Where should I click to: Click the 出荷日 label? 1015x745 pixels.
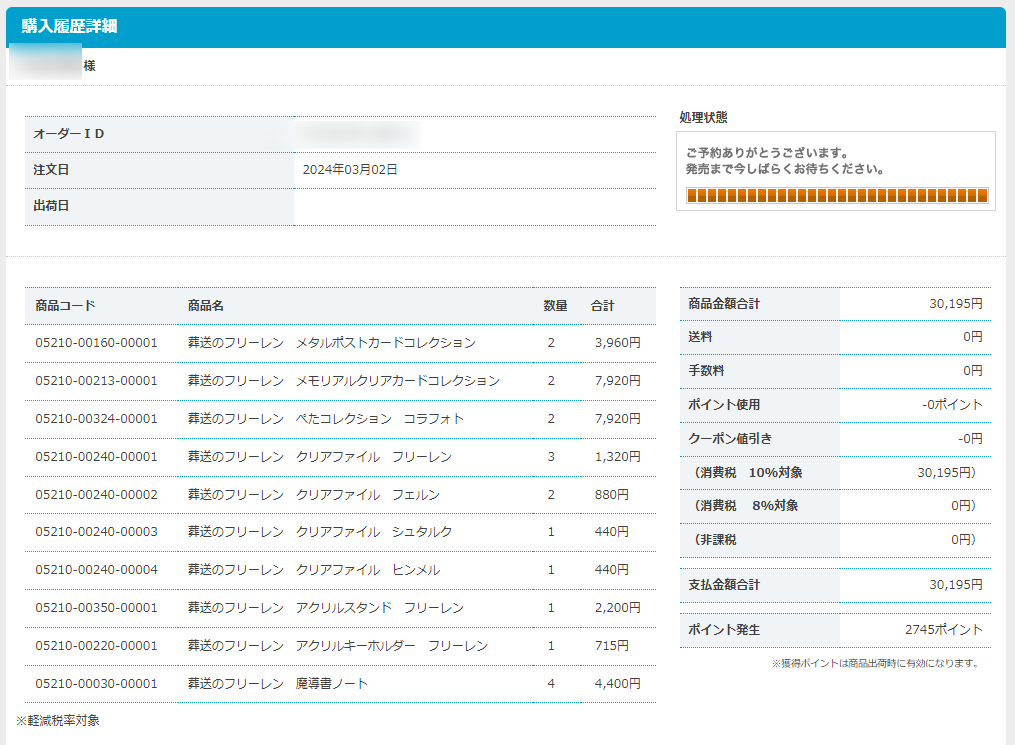pos(51,206)
